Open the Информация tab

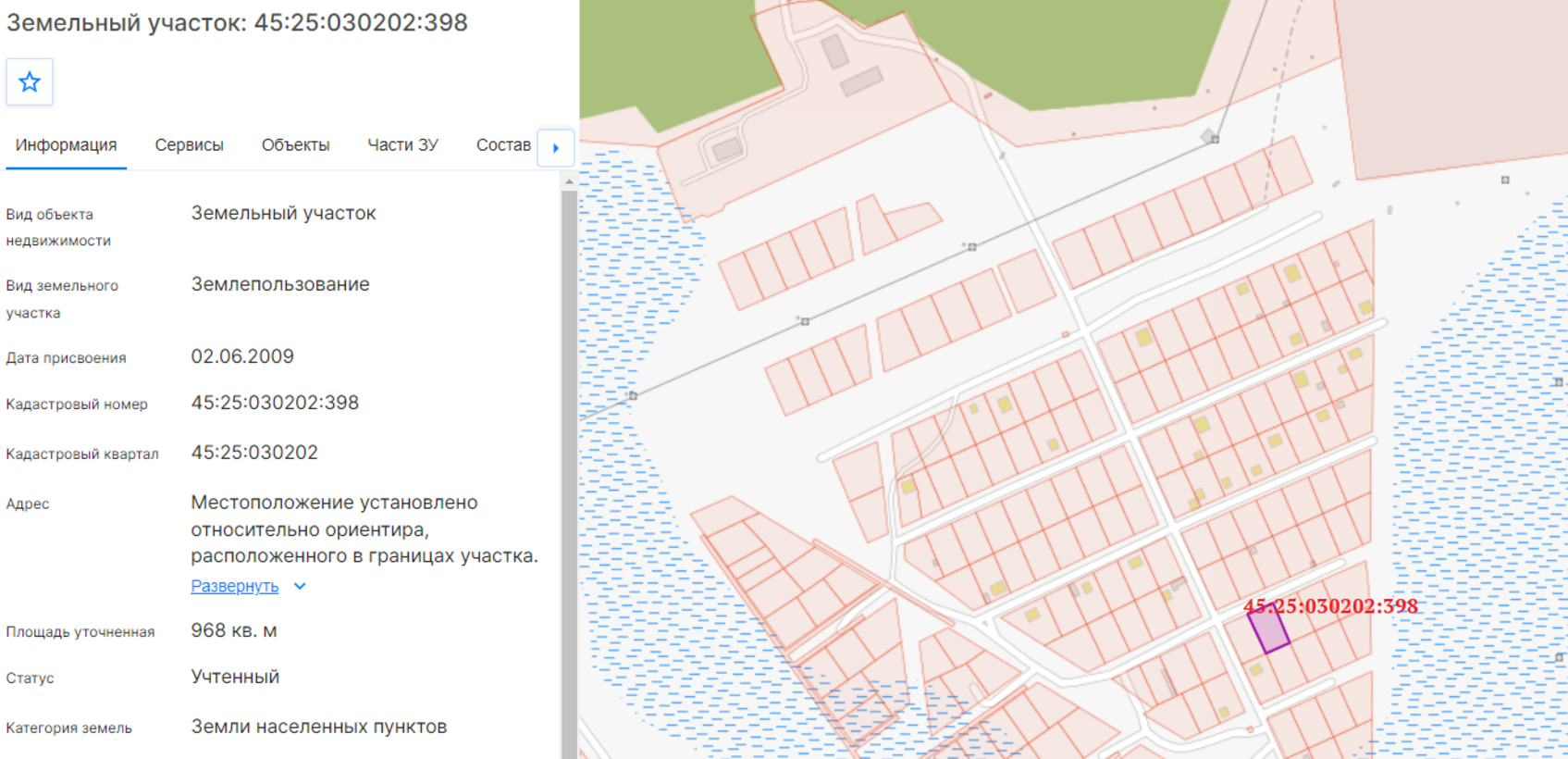(66, 145)
